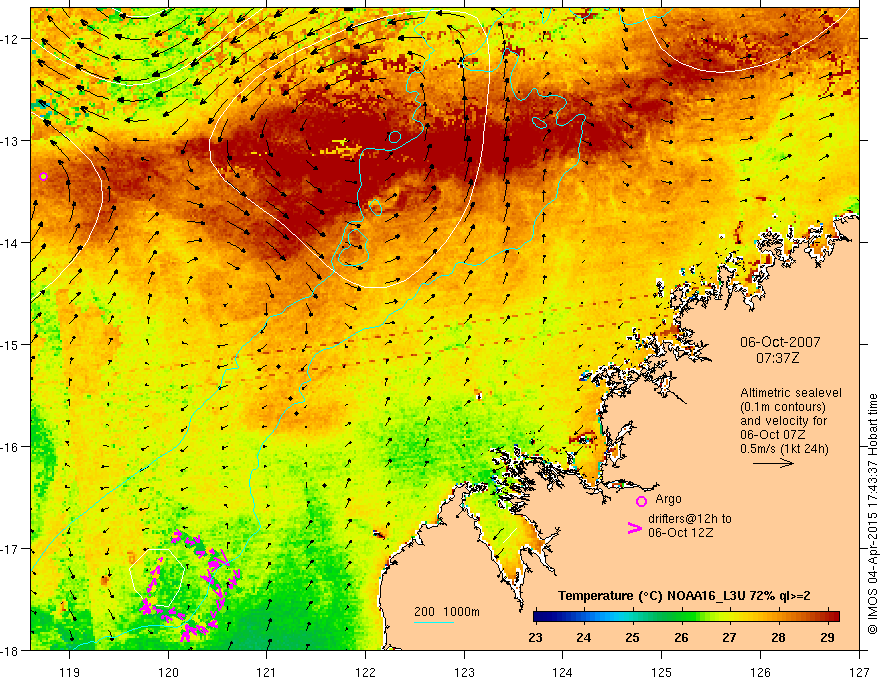Screen dimensions: 880x680
Task: Click the longitude axis label '124'
Action: 563,672
